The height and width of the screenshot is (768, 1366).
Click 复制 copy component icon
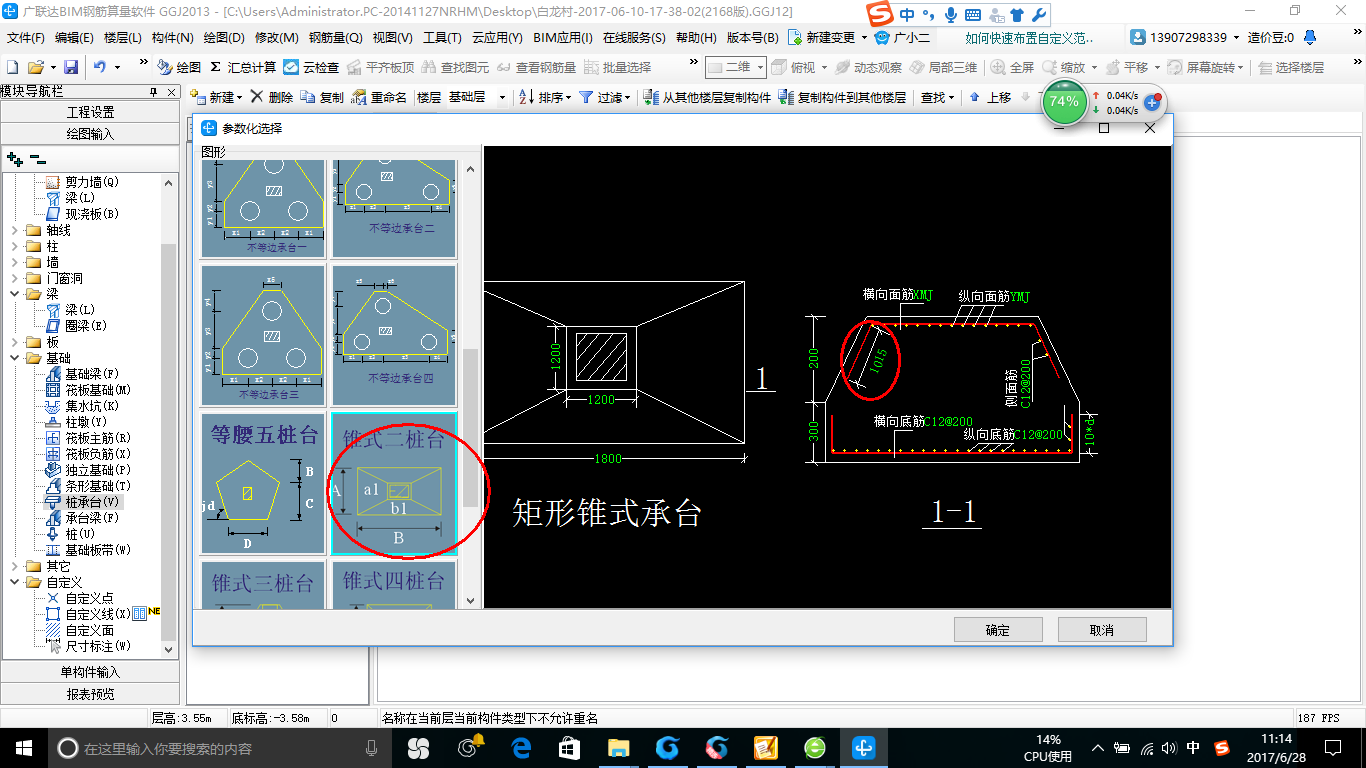pyautogui.click(x=307, y=97)
